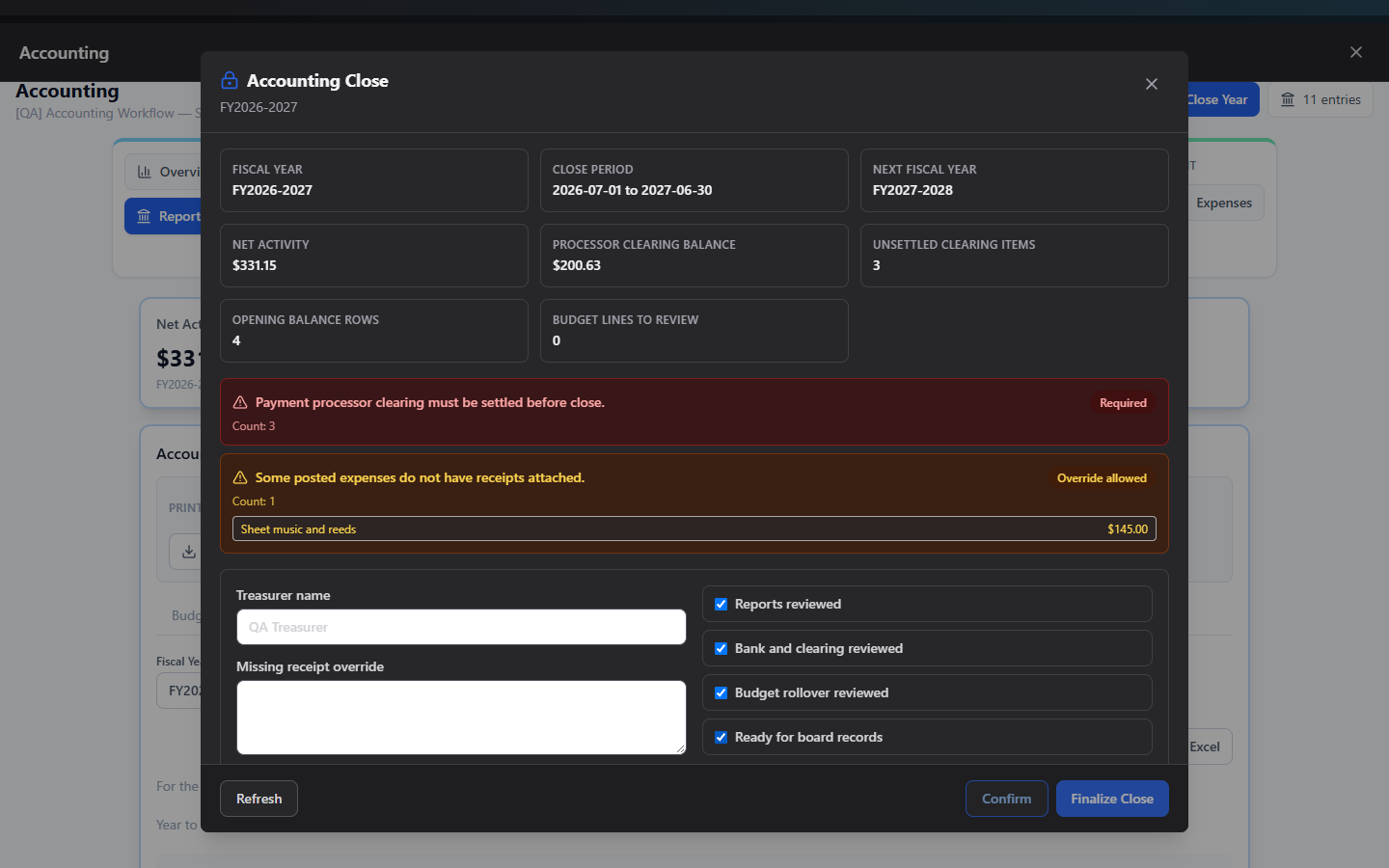Click the Close Period date range 2026-07-01 to 2027-06-30

(632, 190)
